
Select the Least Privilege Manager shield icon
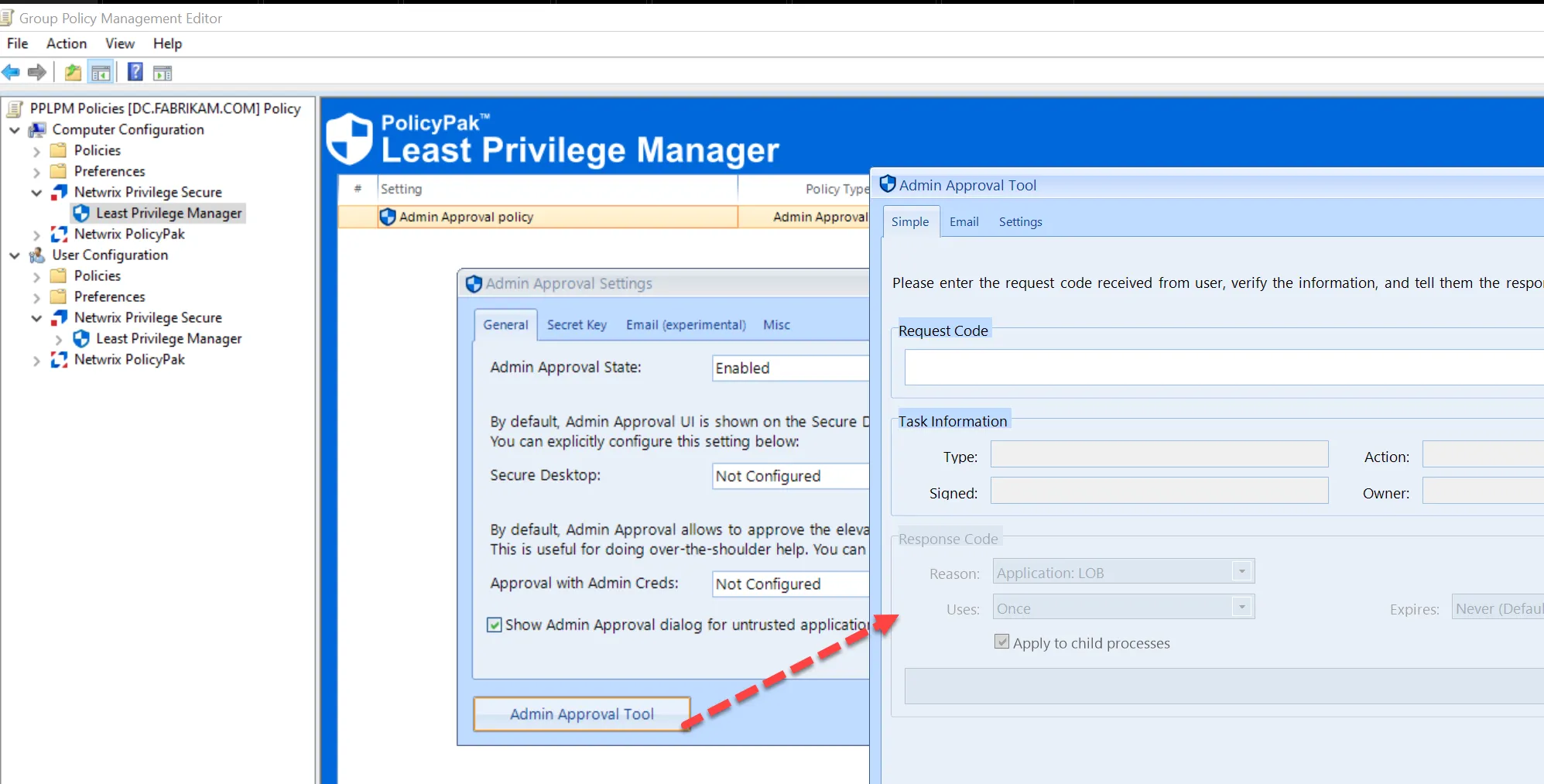pos(80,213)
